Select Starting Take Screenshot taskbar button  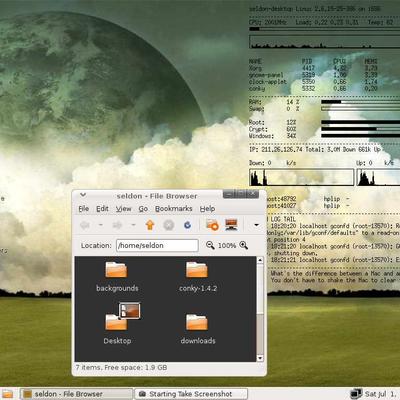pos(191,394)
